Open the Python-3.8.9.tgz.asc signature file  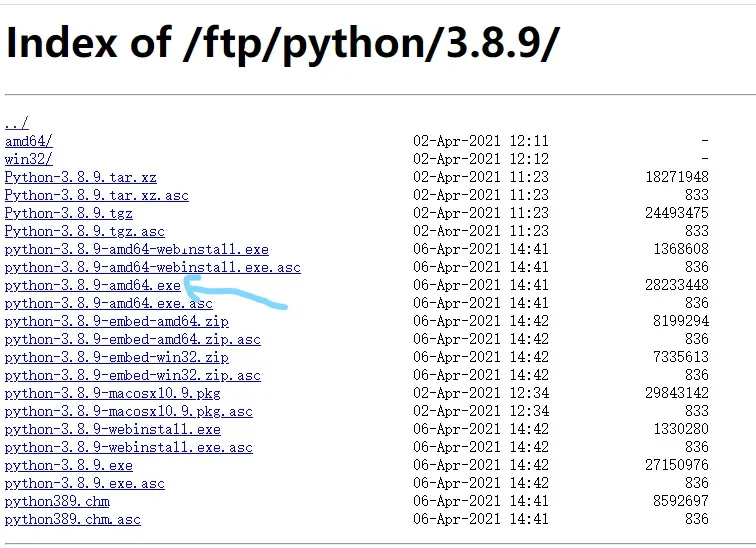click(84, 231)
